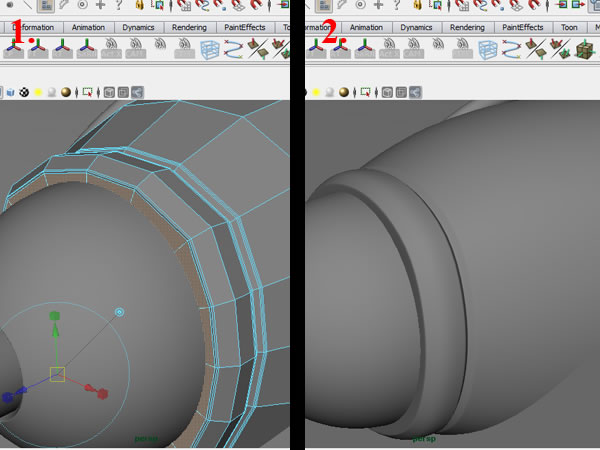The width and height of the screenshot is (600, 450).
Task: Click the blue lattice cage shelf icon in left screenshot
Action: (210, 49)
